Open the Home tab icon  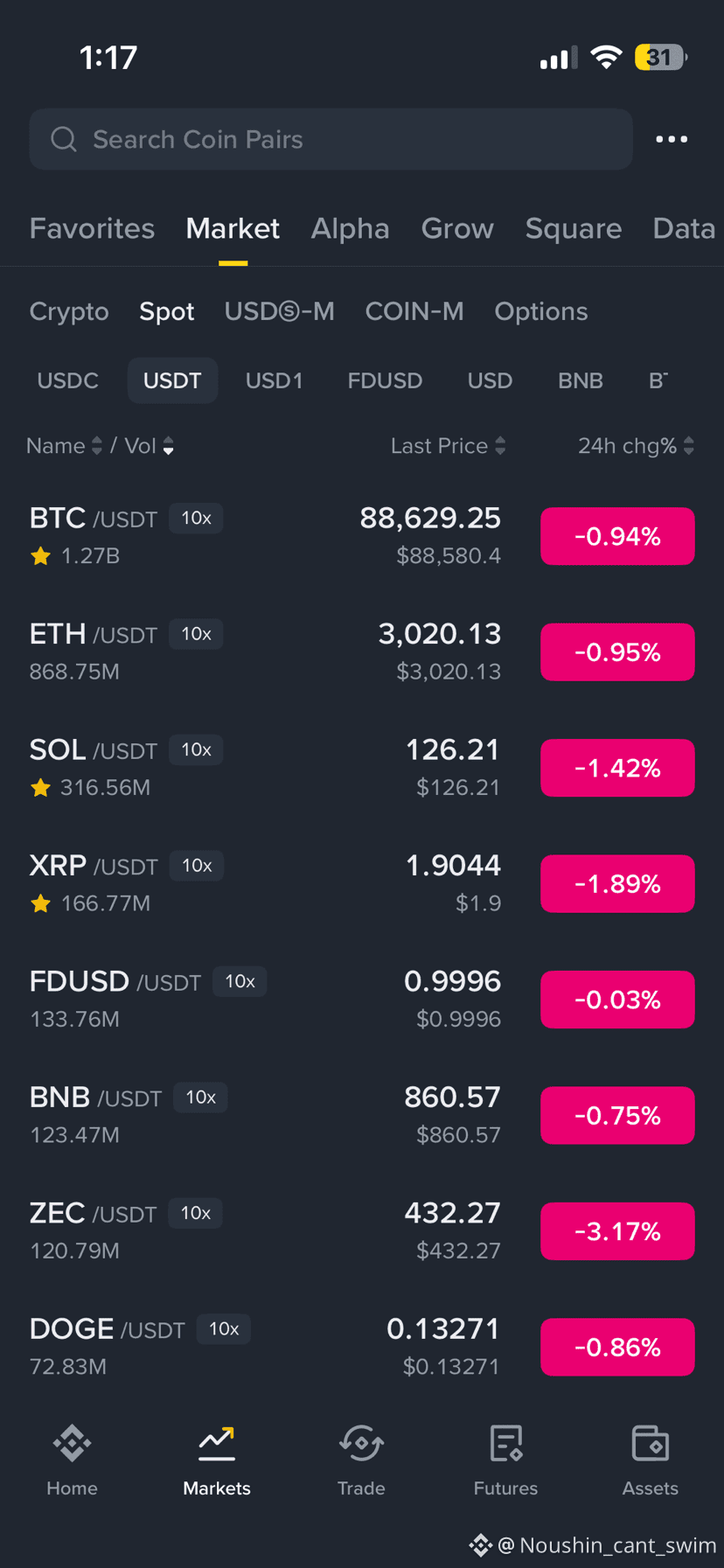(x=72, y=1443)
